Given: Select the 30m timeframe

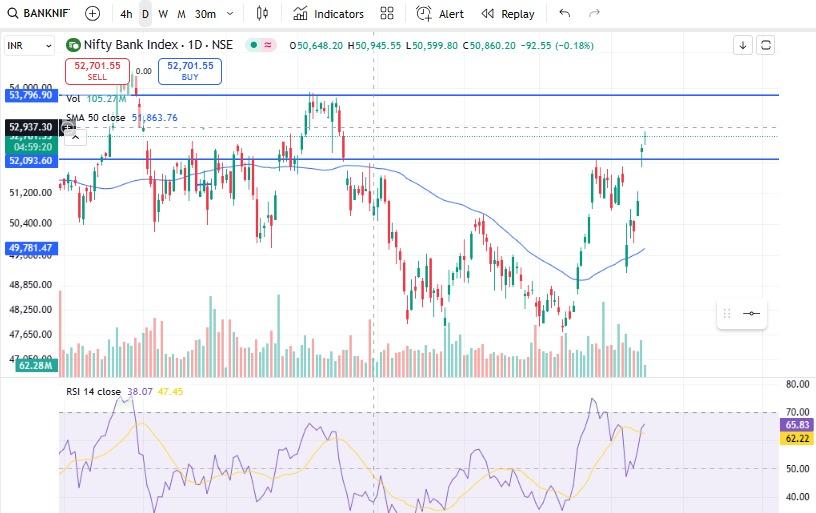Looking at the screenshot, I should click(x=205, y=14).
